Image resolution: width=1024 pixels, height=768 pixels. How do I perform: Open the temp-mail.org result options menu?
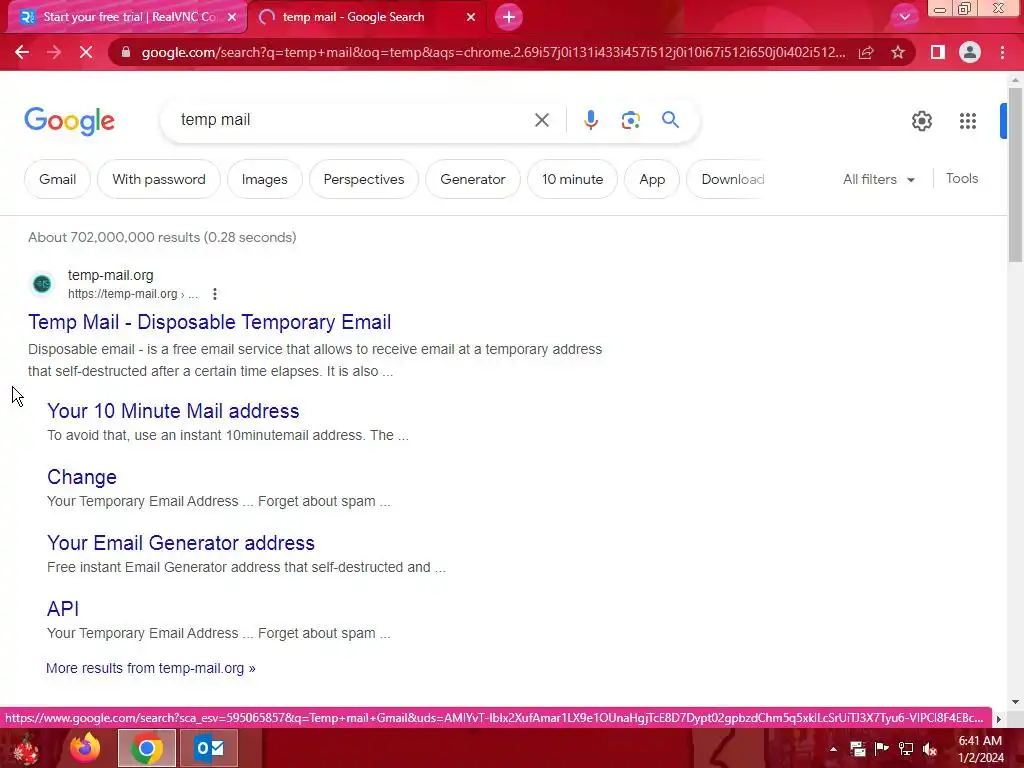[215, 294]
